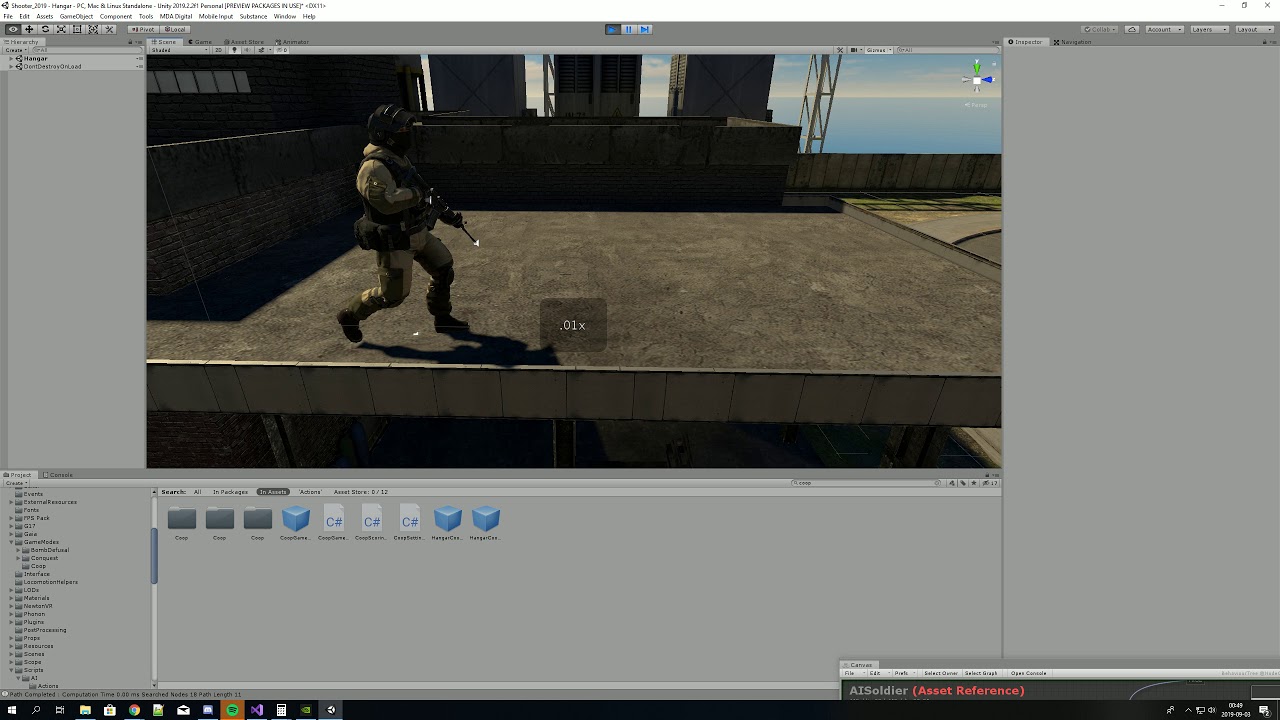Image resolution: width=1280 pixels, height=720 pixels.
Task: Switch to the Animator tab
Action: point(294,42)
